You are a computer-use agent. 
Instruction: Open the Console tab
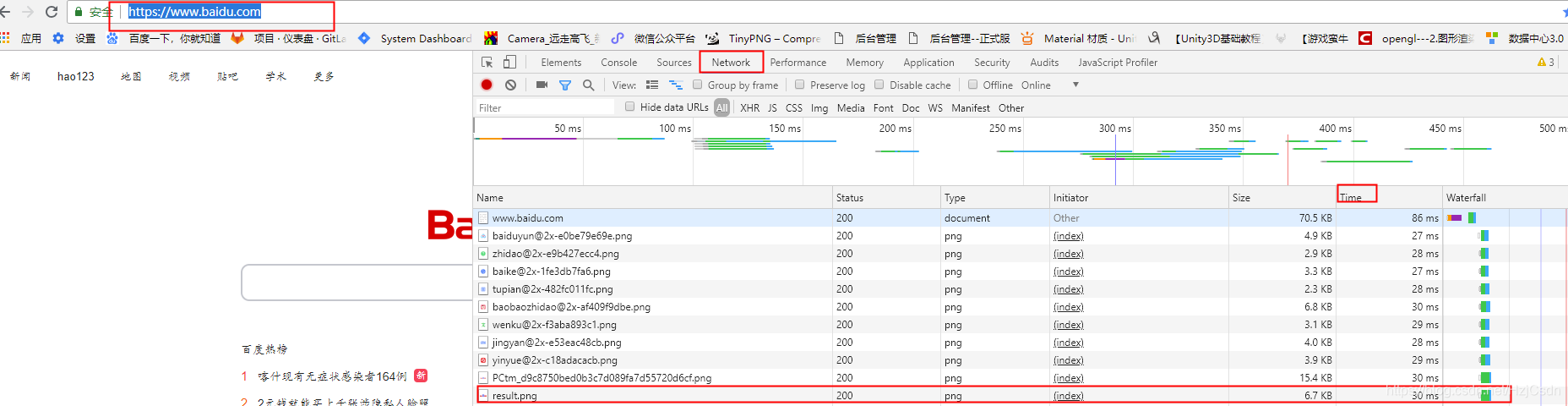click(x=619, y=62)
